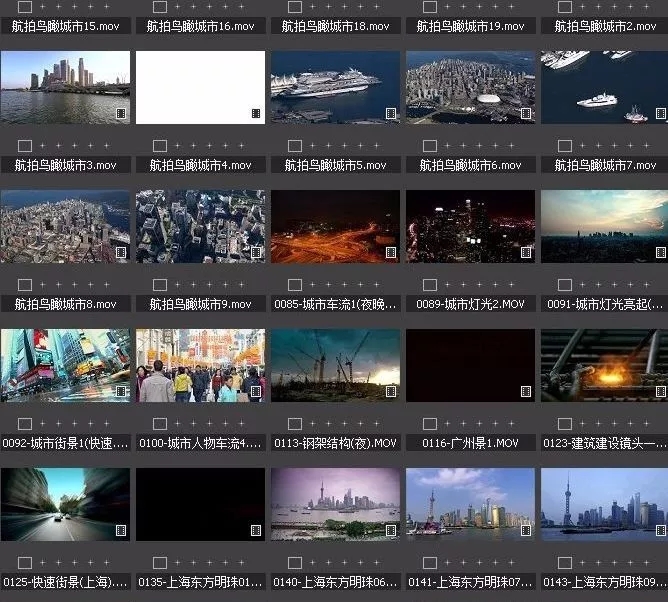The width and height of the screenshot is (668, 602).
Task: Select the 0123-建筑建设镜头一 welding sparks thumbnail
Action: tap(605, 365)
